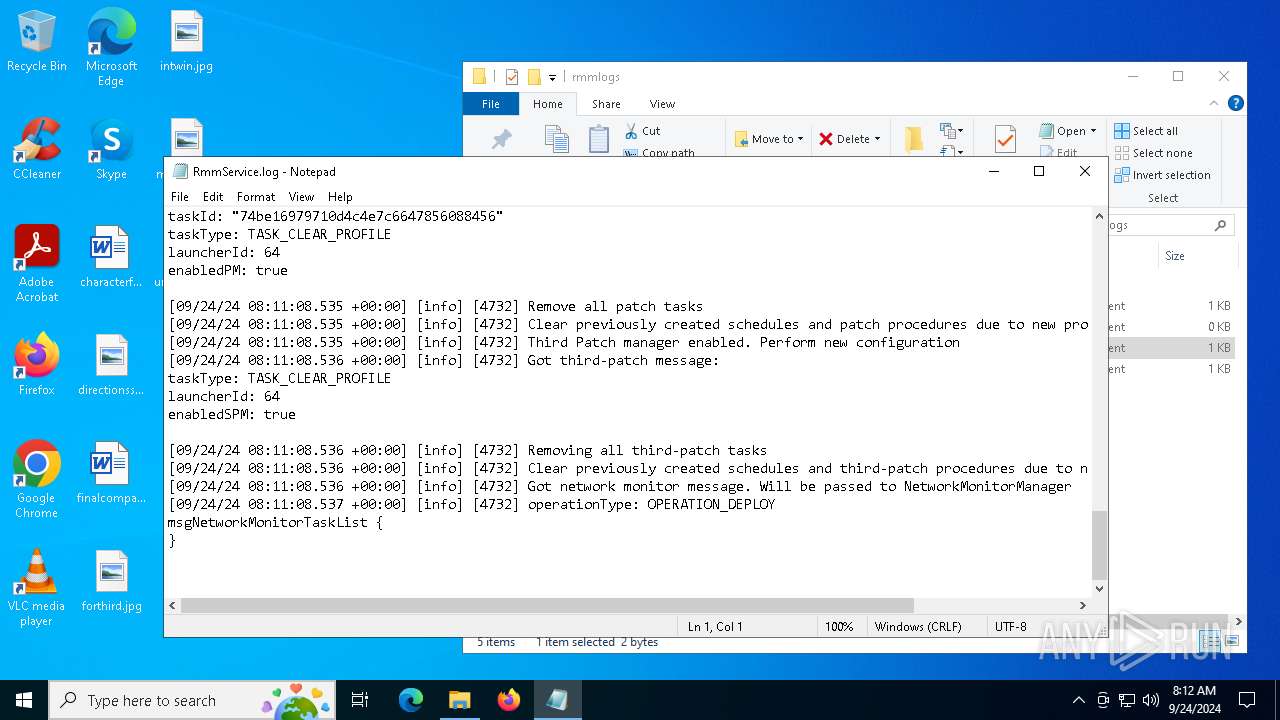The width and height of the screenshot is (1280, 720).
Task: Open Edge from the taskbar
Action: 411,700
